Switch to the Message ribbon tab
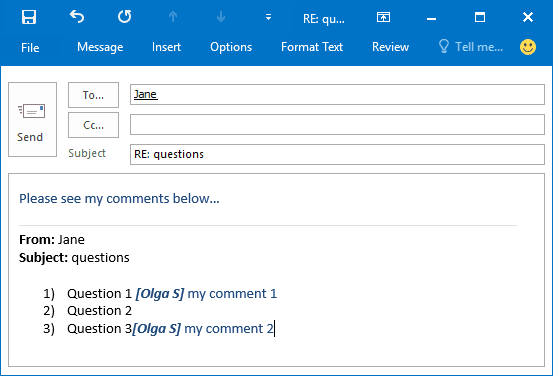Screen dimensions: 553x376 (x=100, y=47)
